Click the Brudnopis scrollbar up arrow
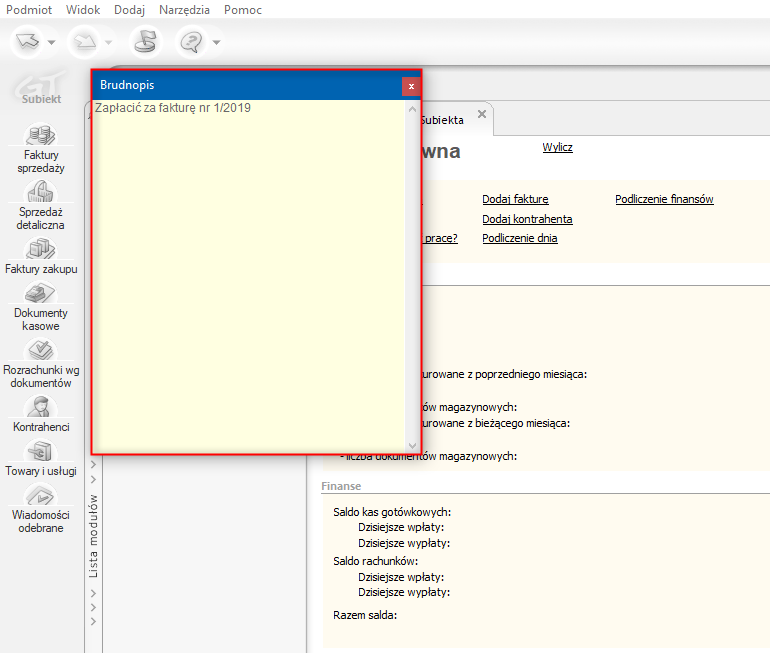Image resolution: width=770 pixels, height=653 pixels. pos(412,109)
